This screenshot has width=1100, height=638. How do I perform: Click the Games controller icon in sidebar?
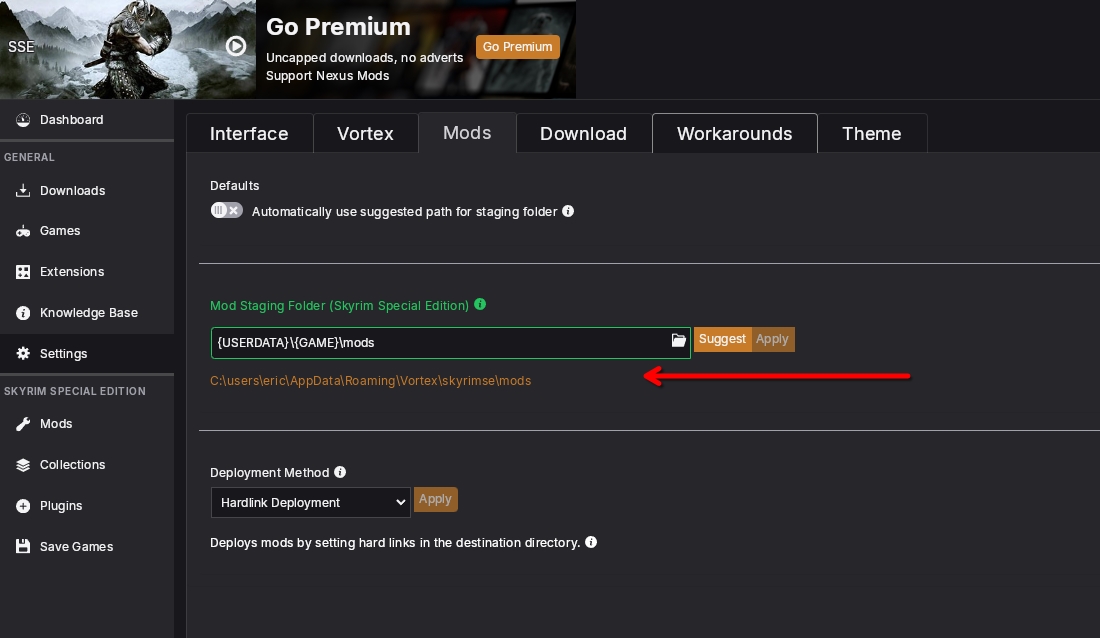23,231
